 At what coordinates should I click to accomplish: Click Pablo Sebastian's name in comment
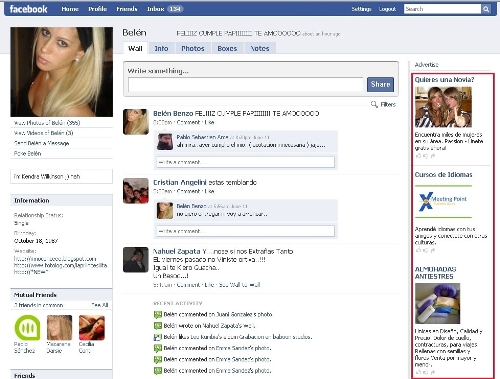point(203,137)
